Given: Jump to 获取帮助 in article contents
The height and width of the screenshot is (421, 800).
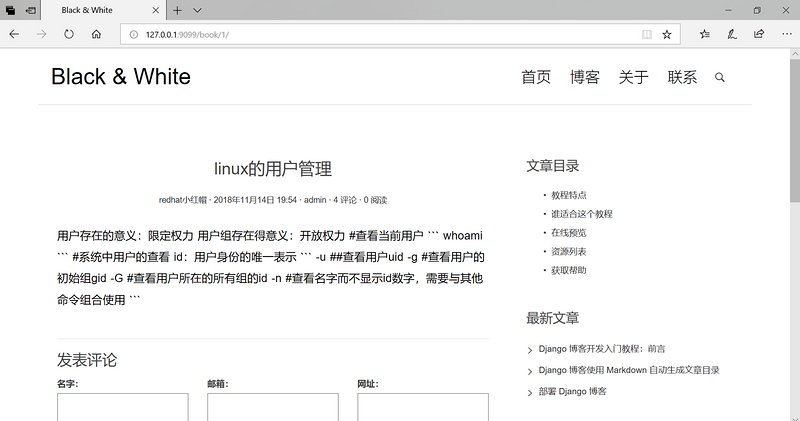Looking at the screenshot, I should [568, 270].
